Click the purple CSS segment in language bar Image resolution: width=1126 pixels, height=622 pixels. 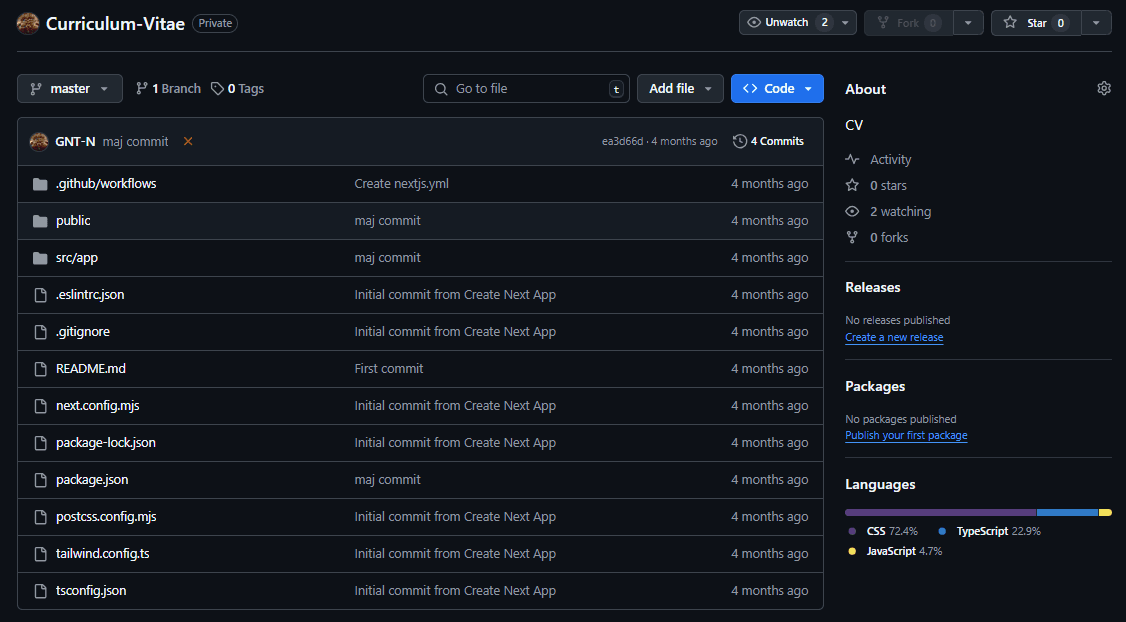pos(940,512)
